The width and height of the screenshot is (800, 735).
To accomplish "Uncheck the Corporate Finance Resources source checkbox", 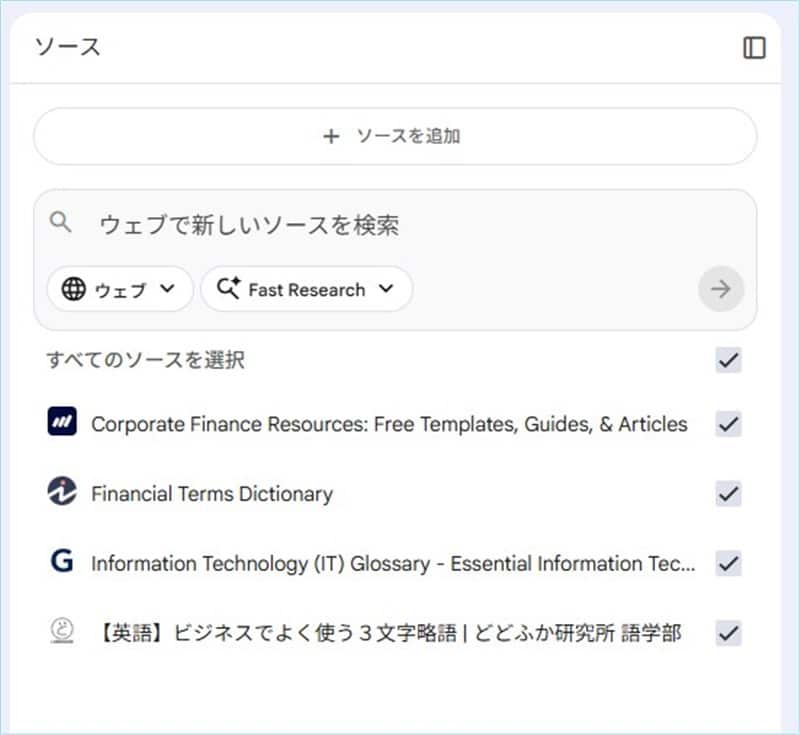I will [x=728, y=424].
